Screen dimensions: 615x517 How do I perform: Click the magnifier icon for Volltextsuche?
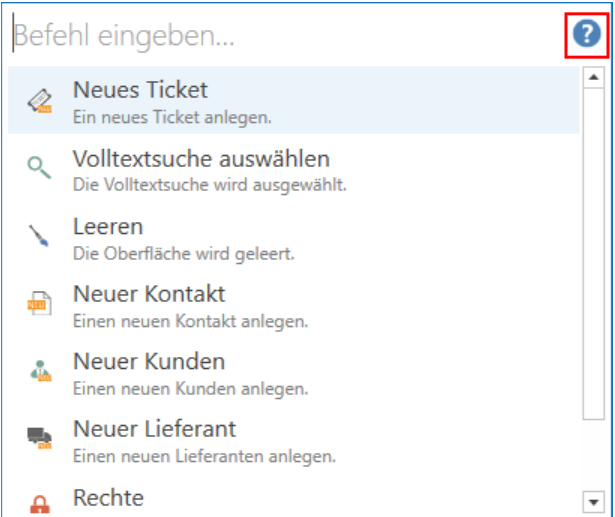(x=39, y=168)
